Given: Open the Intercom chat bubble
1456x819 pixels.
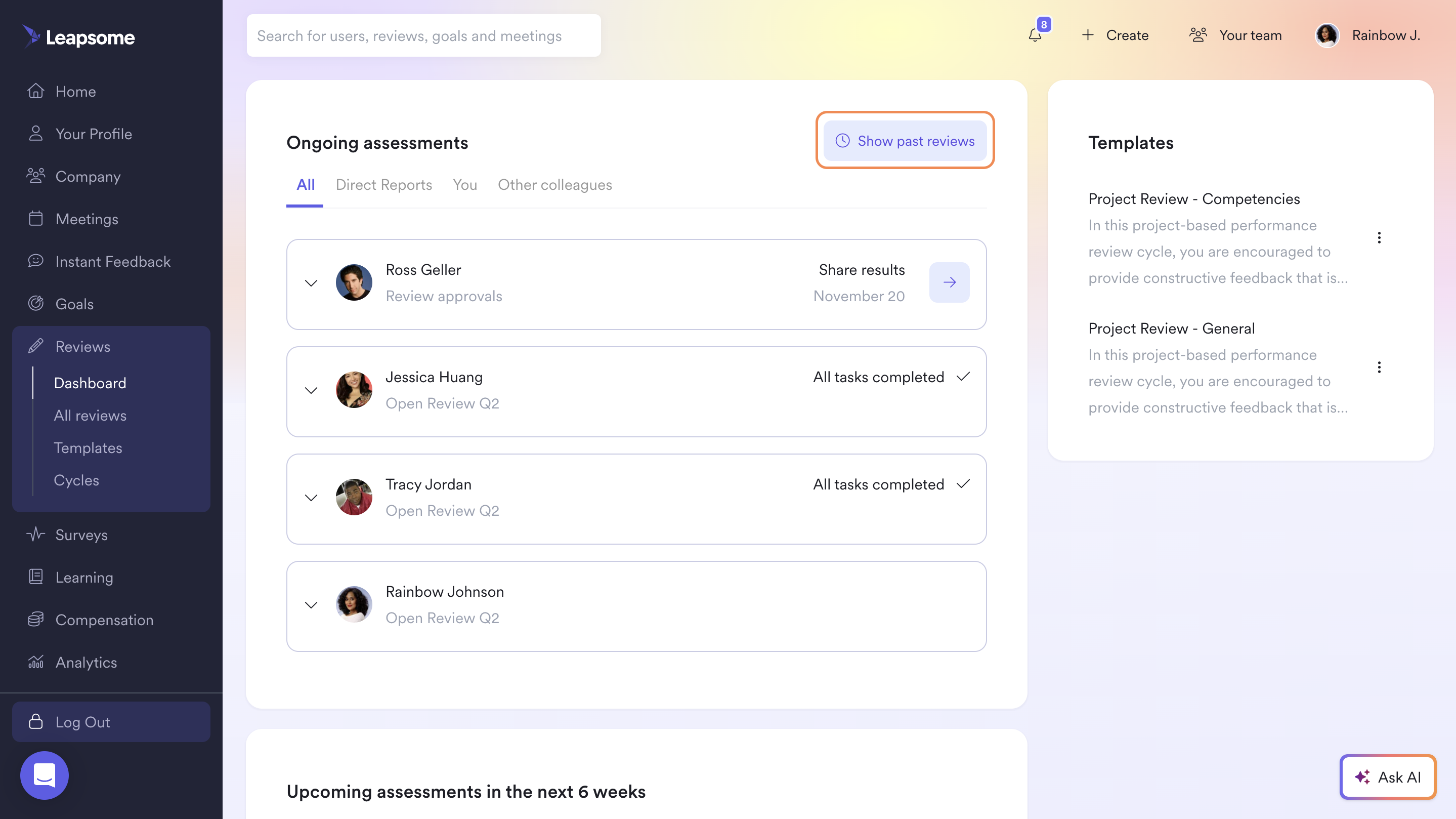Looking at the screenshot, I should tap(44, 775).
